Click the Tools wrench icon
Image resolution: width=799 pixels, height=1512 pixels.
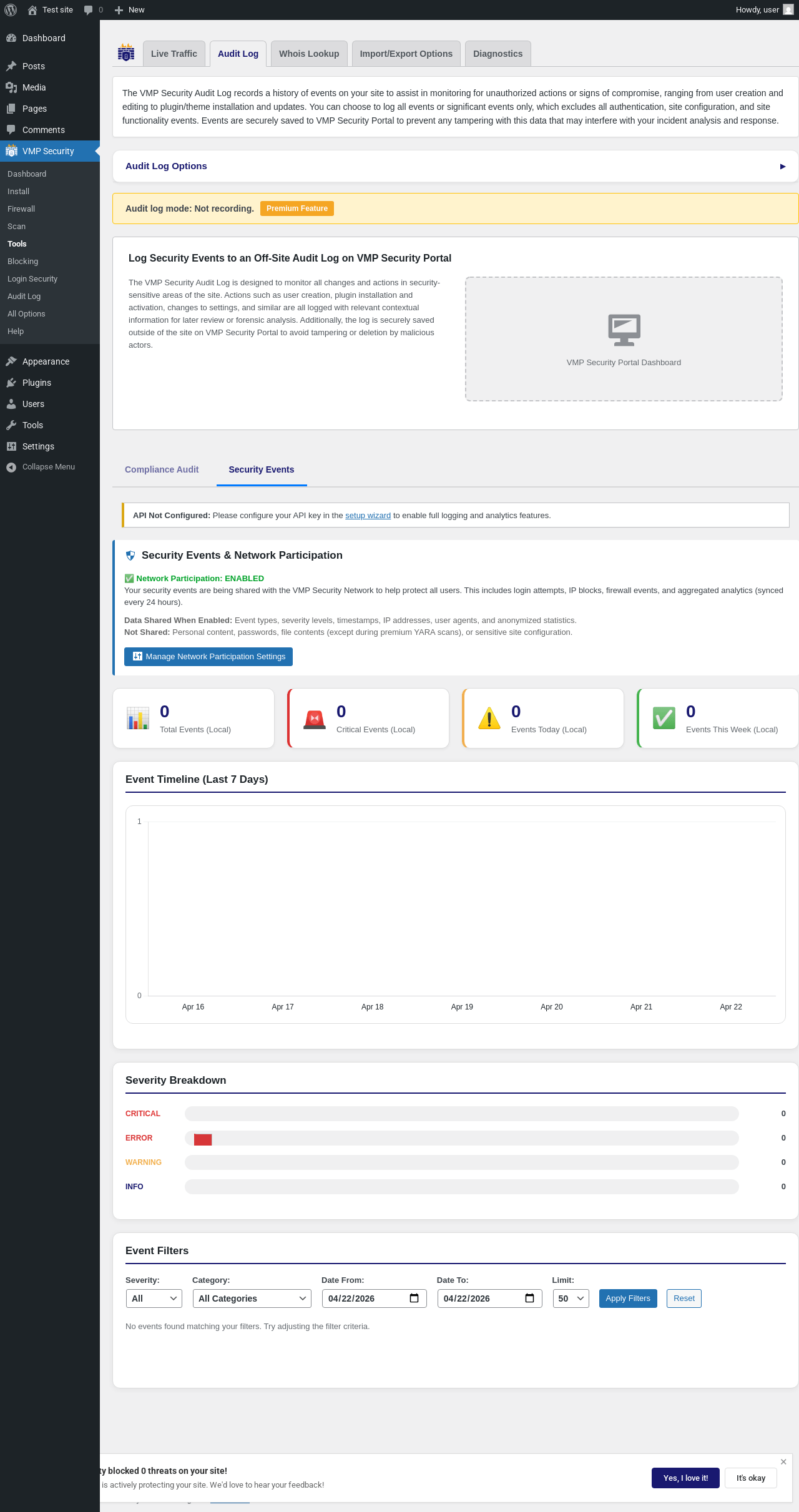pyautogui.click(x=11, y=425)
